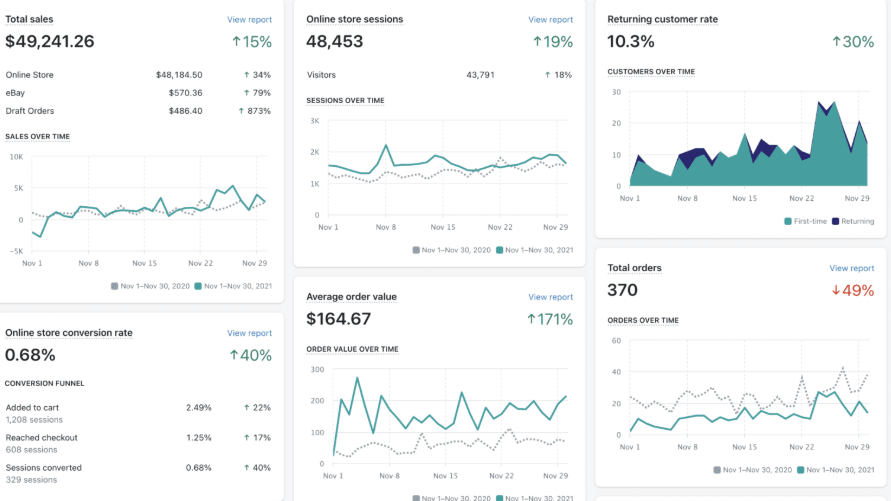Open View report for Online store sessions

pos(550,19)
